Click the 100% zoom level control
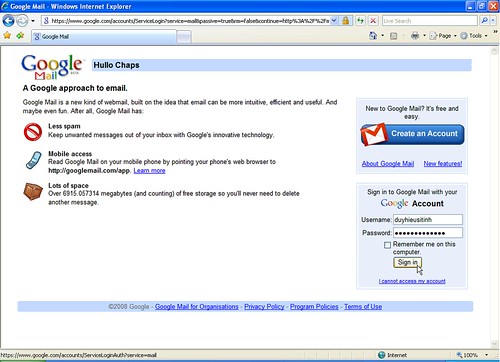Image resolution: width=500 pixels, height=362 pixels. coord(467,355)
